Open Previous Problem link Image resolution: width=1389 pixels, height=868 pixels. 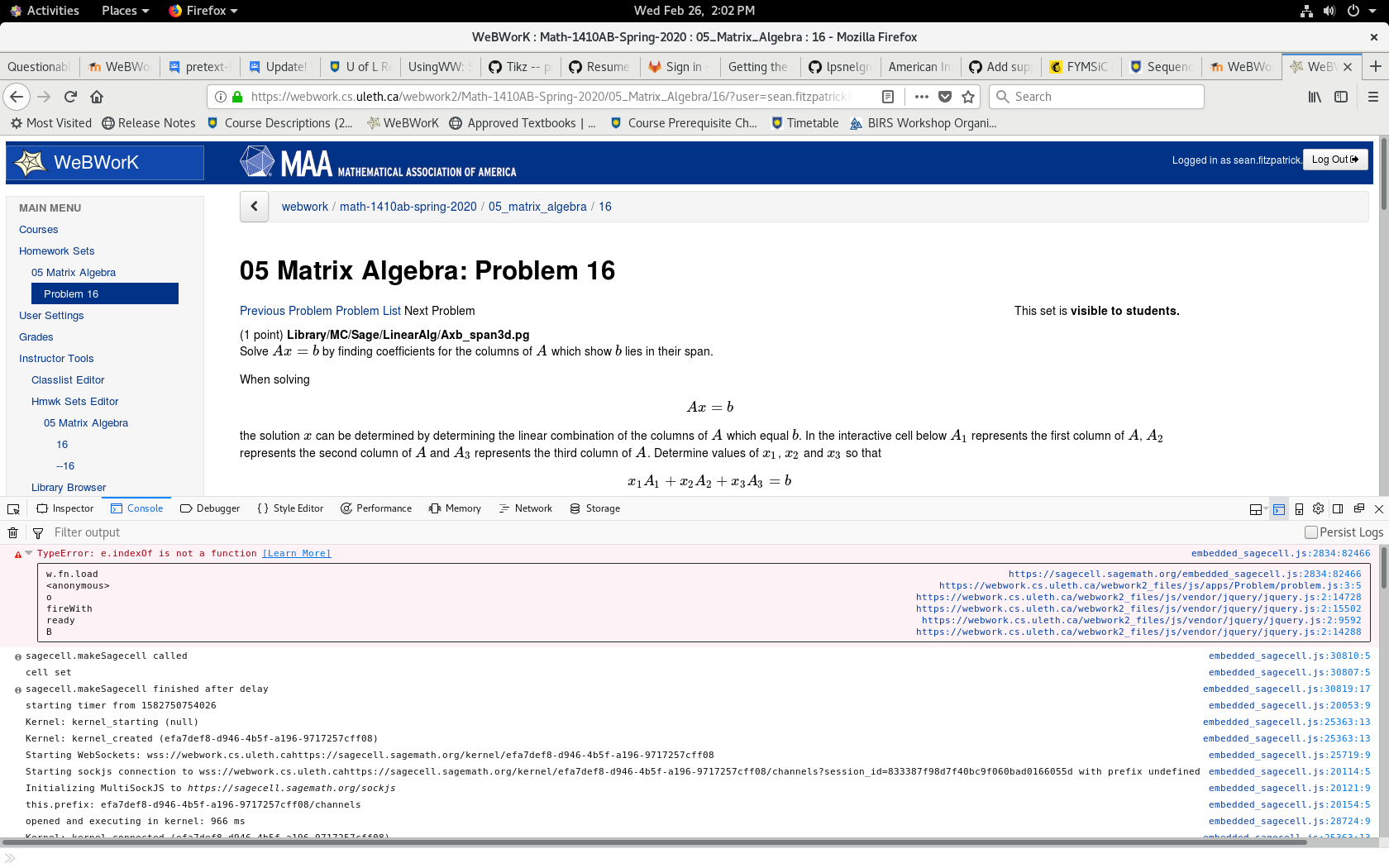coord(286,311)
